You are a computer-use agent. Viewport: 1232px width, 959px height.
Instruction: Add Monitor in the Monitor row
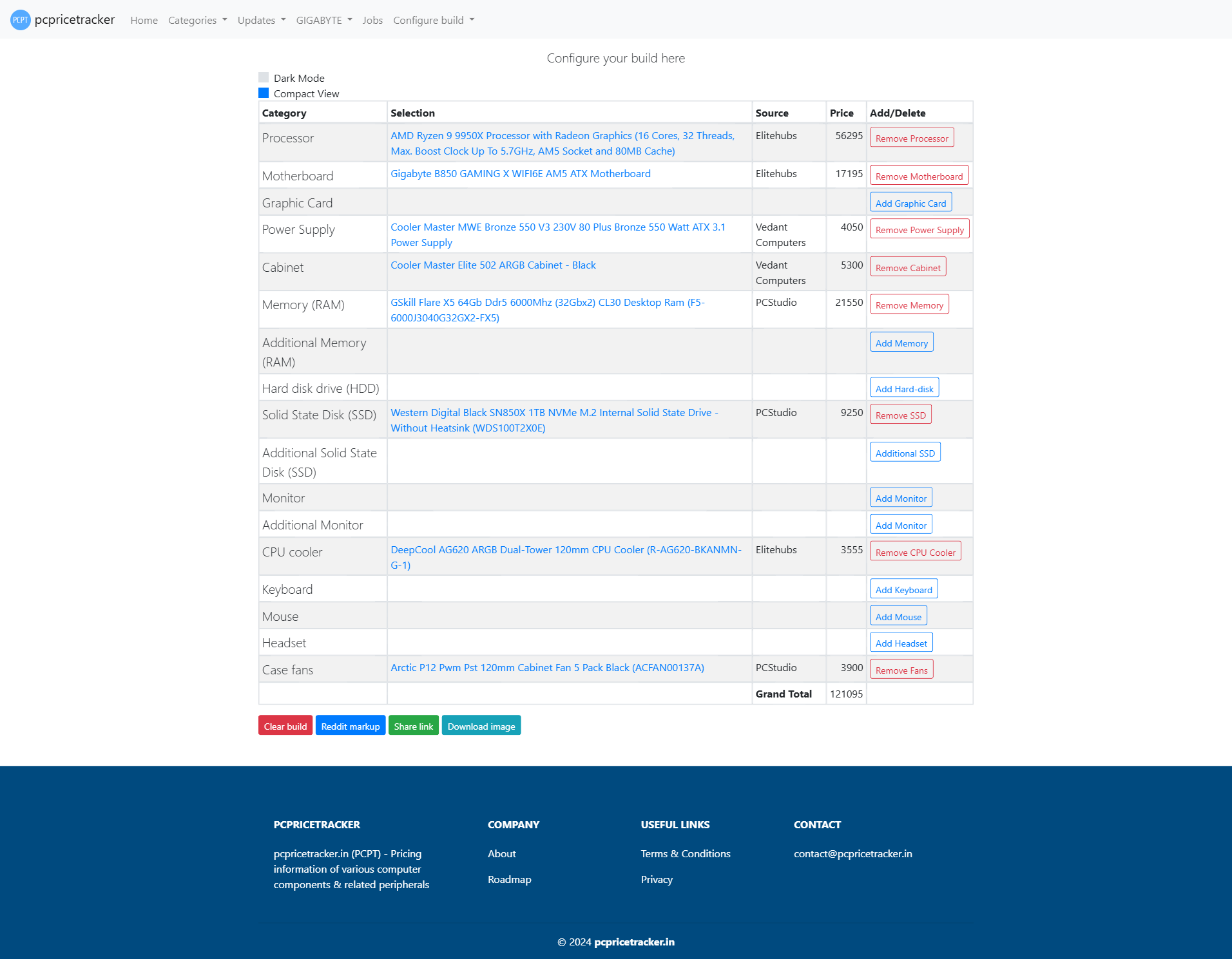901,498
